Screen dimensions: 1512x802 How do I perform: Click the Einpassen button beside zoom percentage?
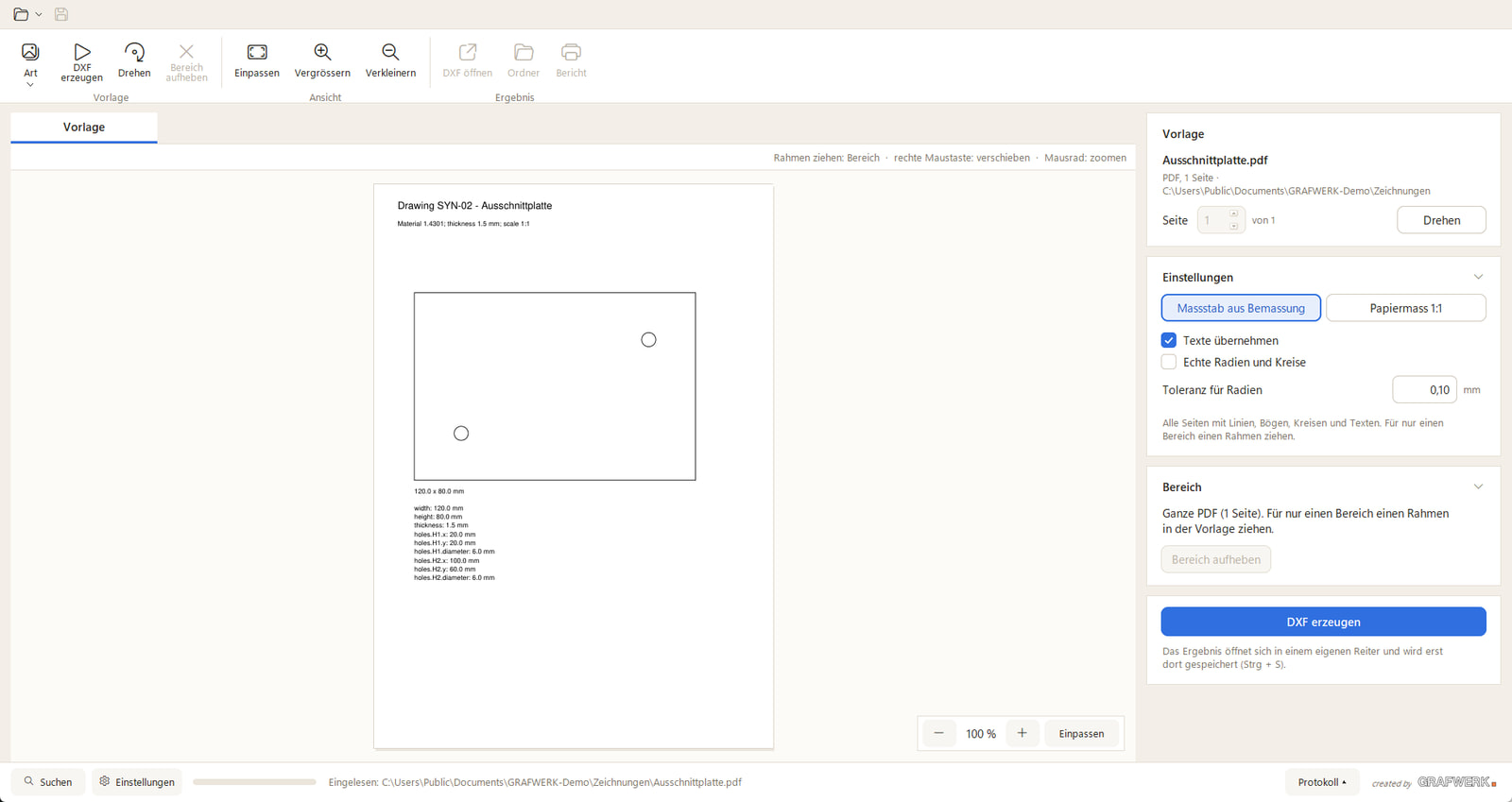click(1081, 733)
